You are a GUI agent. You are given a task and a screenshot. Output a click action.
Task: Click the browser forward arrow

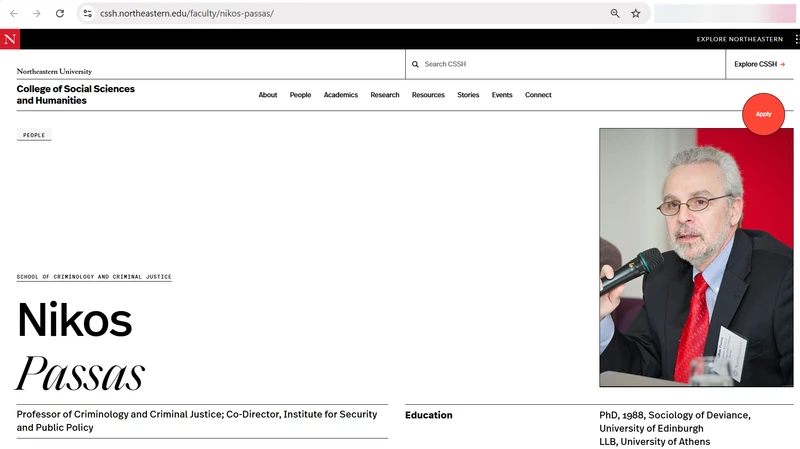click(37, 14)
